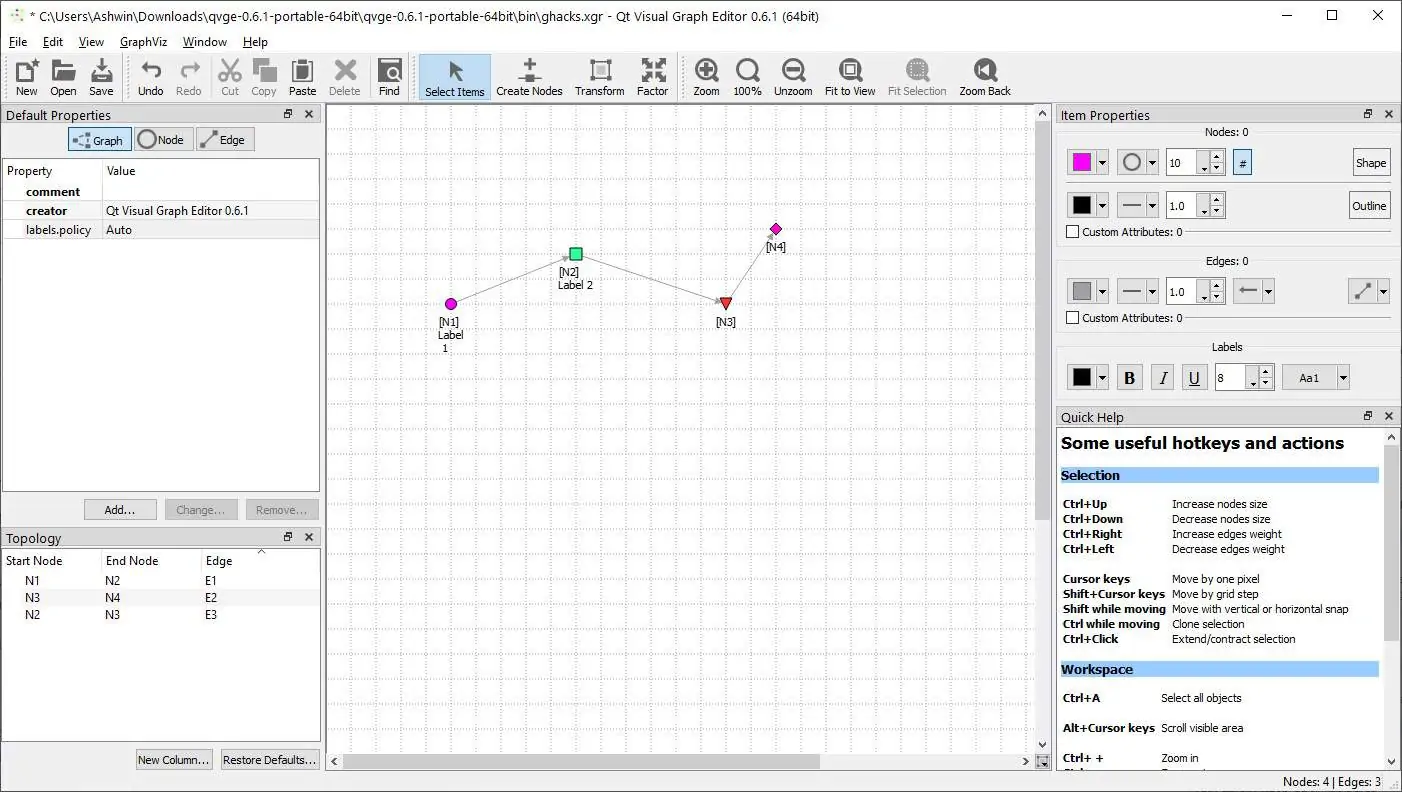Open the Help menu
The width and height of the screenshot is (1402, 792).
[255, 42]
